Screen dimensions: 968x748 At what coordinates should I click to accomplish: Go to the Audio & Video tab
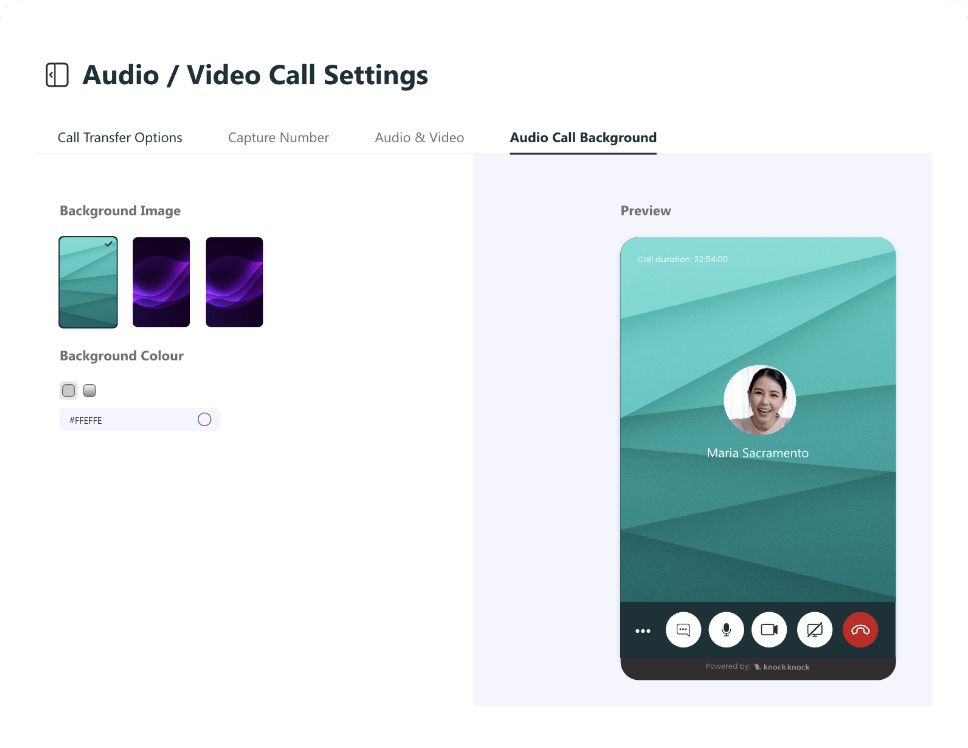click(x=419, y=138)
